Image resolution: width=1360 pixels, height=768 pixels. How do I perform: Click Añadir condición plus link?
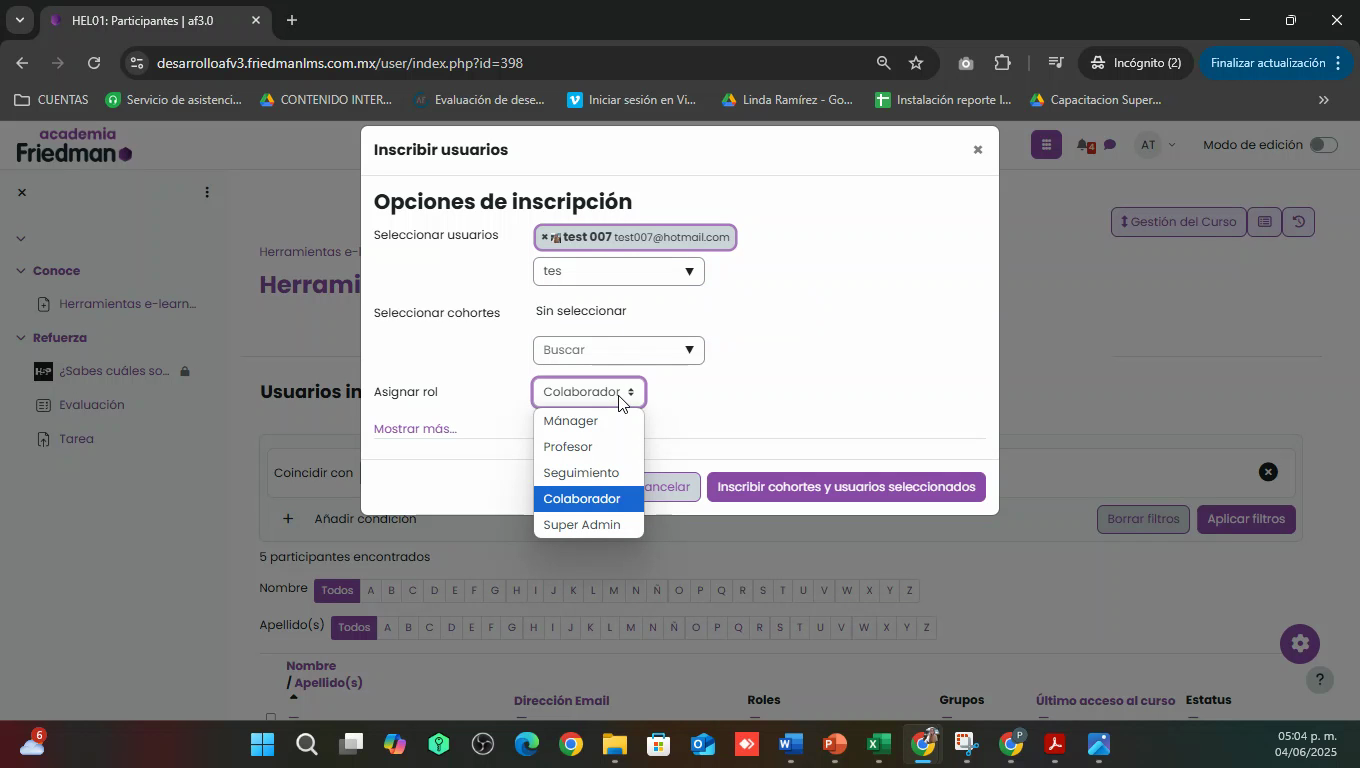coord(348,519)
